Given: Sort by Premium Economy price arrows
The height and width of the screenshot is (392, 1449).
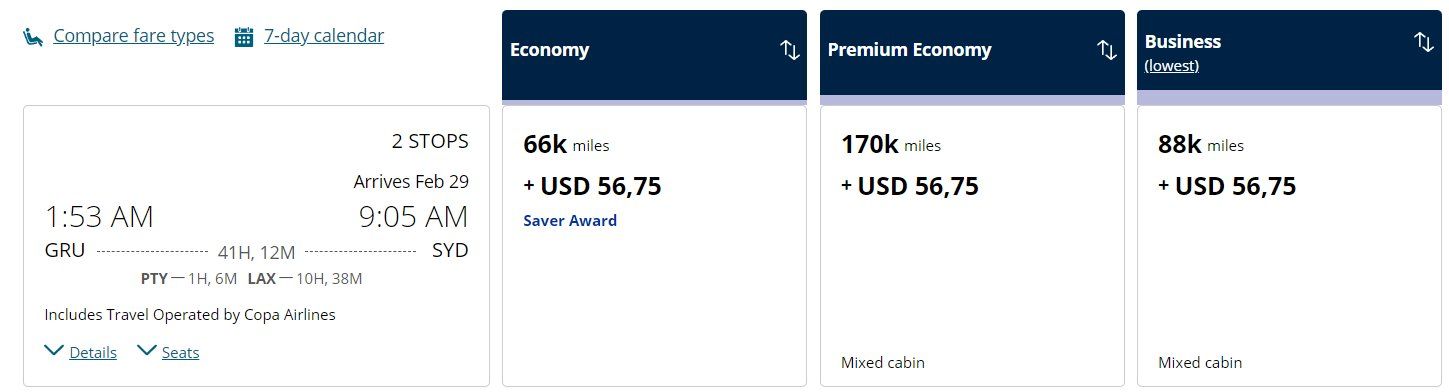Looking at the screenshot, I should point(1107,50).
